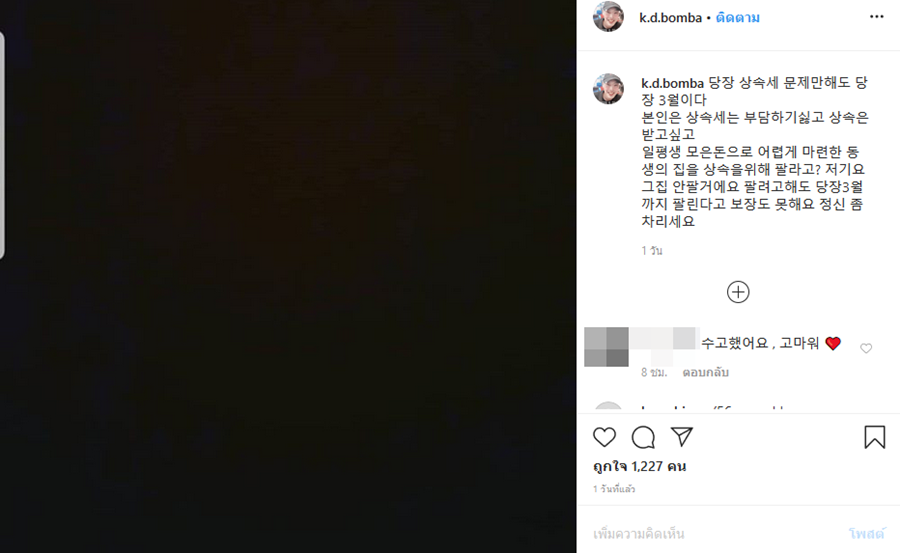Open the three-dot more options menu
This screenshot has width=900, height=553.
tap(876, 17)
